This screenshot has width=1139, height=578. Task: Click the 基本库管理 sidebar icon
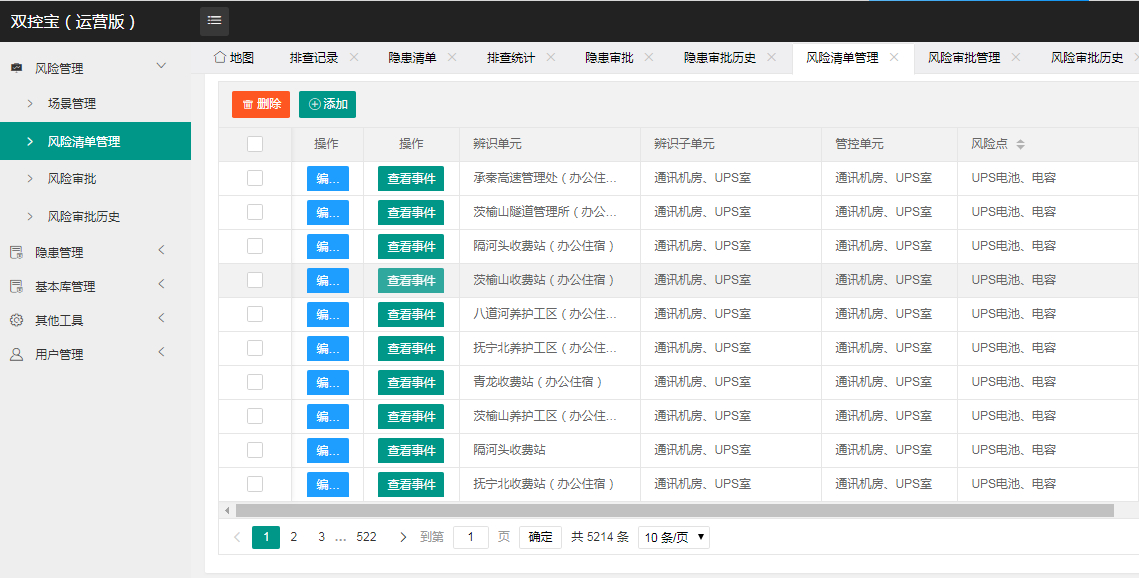[x=16, y=286]
